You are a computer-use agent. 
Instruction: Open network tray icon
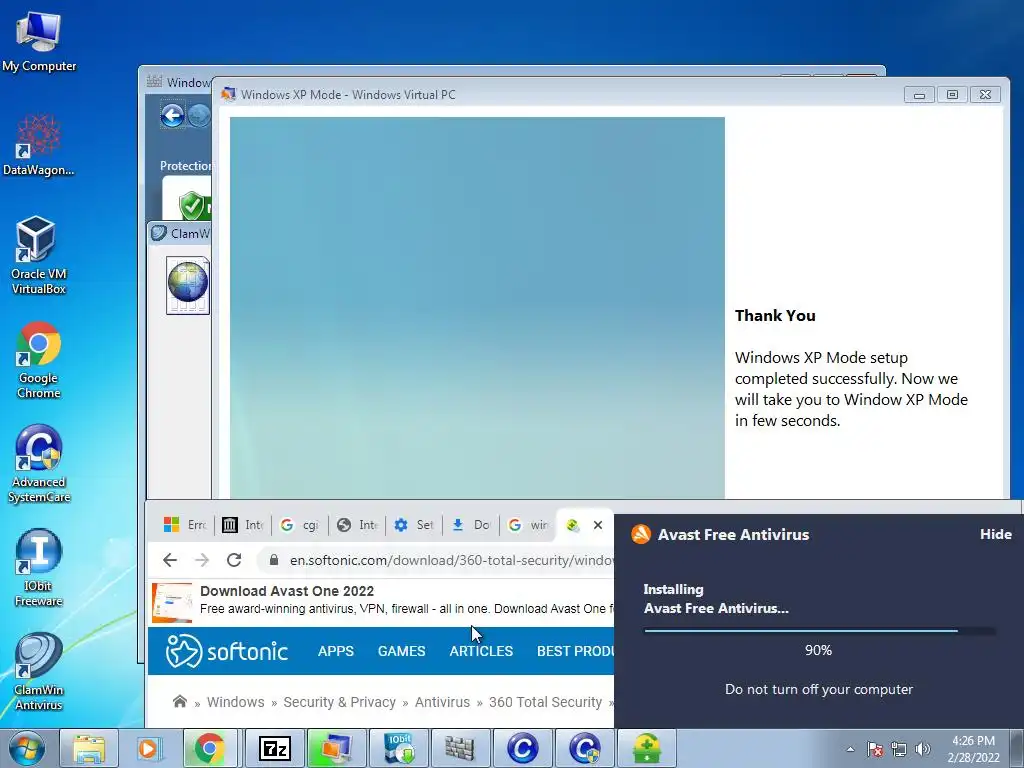899,749
